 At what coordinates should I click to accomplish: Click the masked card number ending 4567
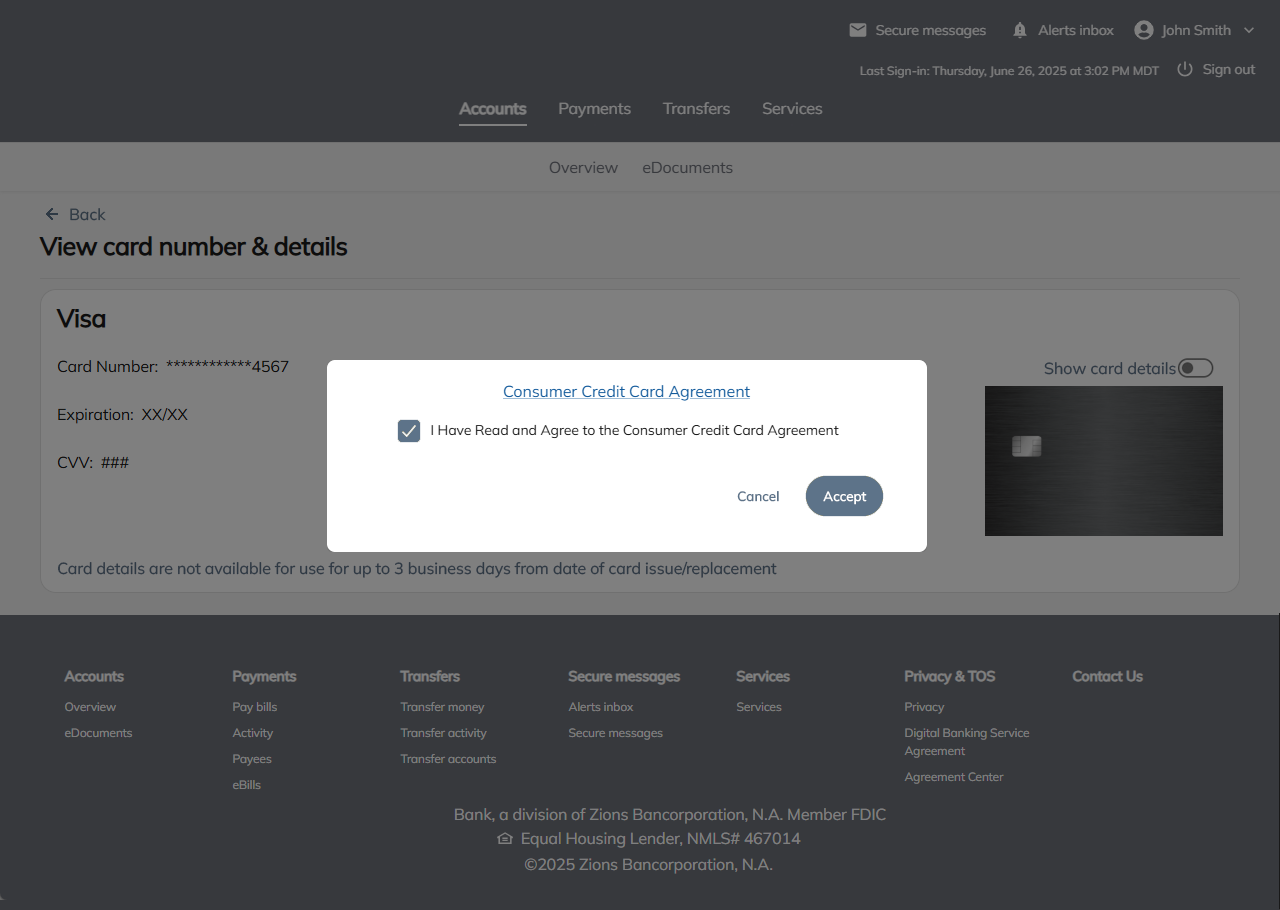[227, 367]
